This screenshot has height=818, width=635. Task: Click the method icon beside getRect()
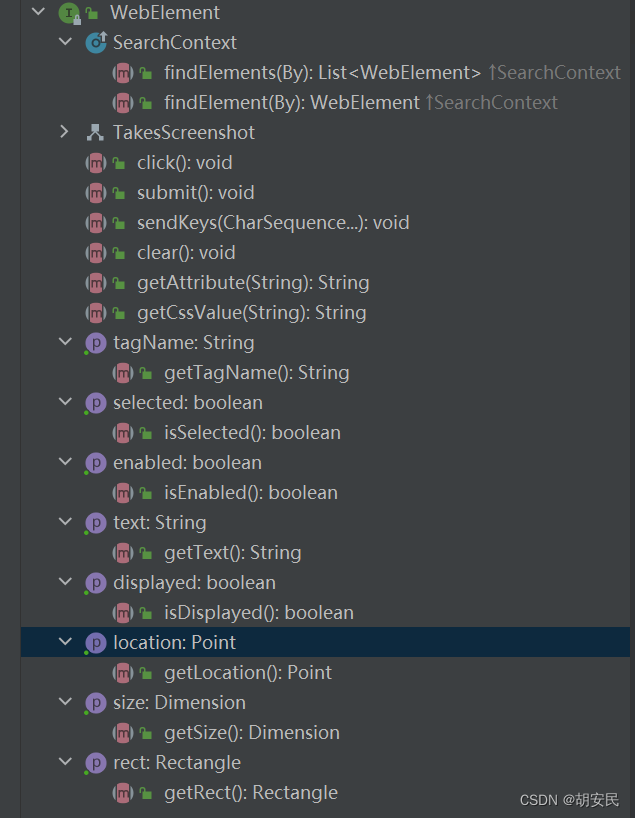point(123,792)
